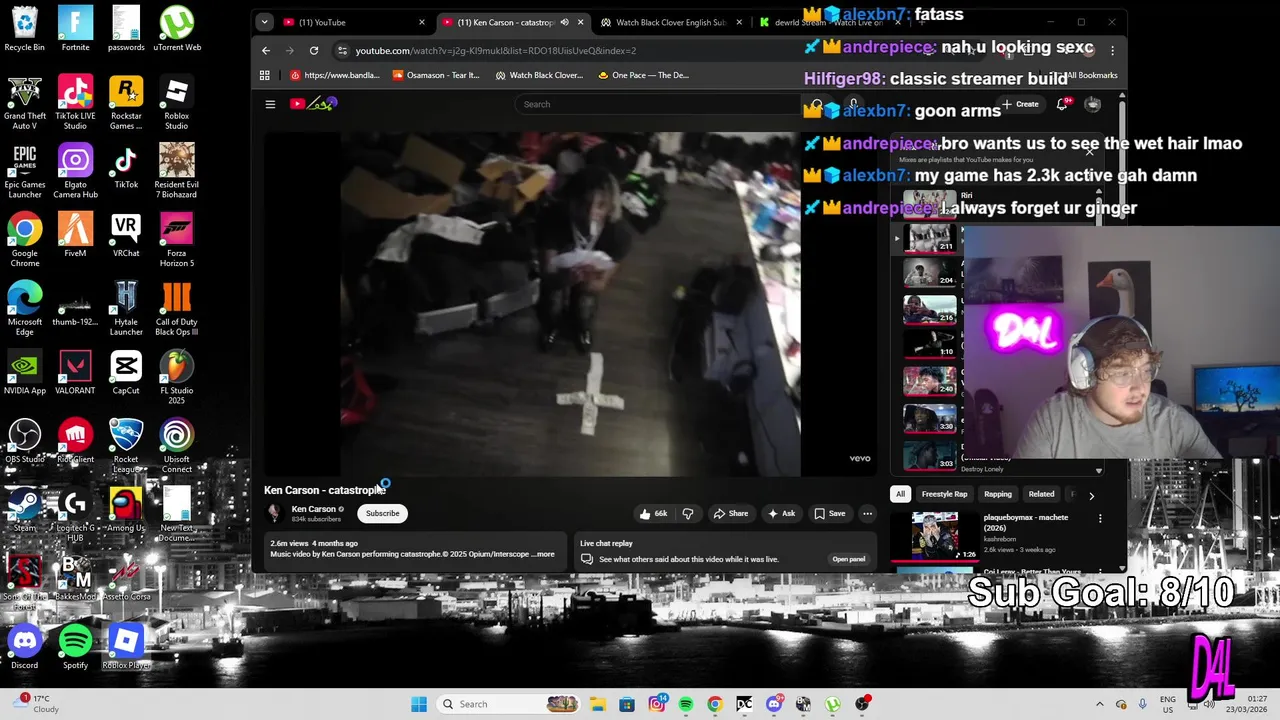Launch Fortnite from the desktop
1280x720 pixels.
pyautogui.click(x=75, y=28)
